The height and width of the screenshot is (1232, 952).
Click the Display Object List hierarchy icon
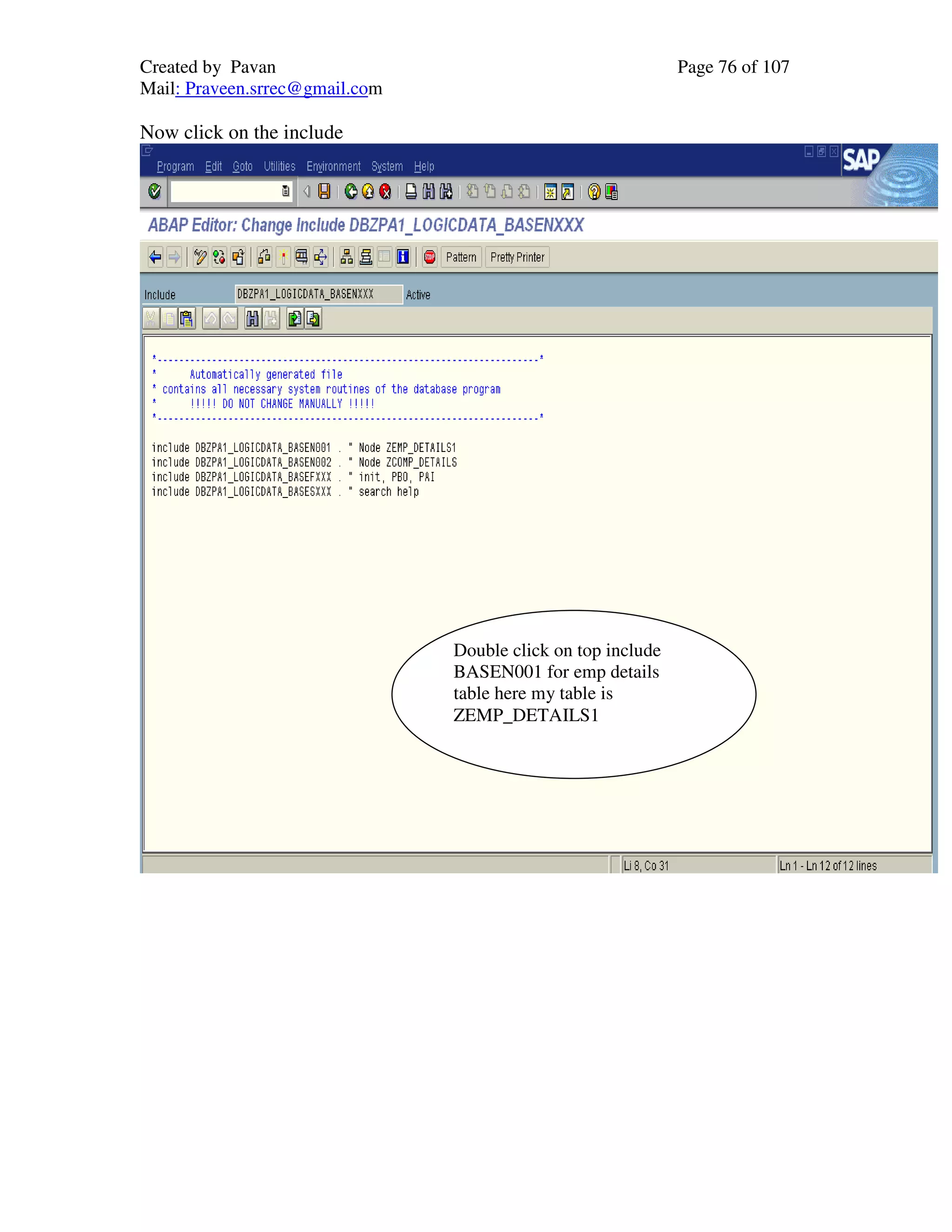tap(347, 257)
